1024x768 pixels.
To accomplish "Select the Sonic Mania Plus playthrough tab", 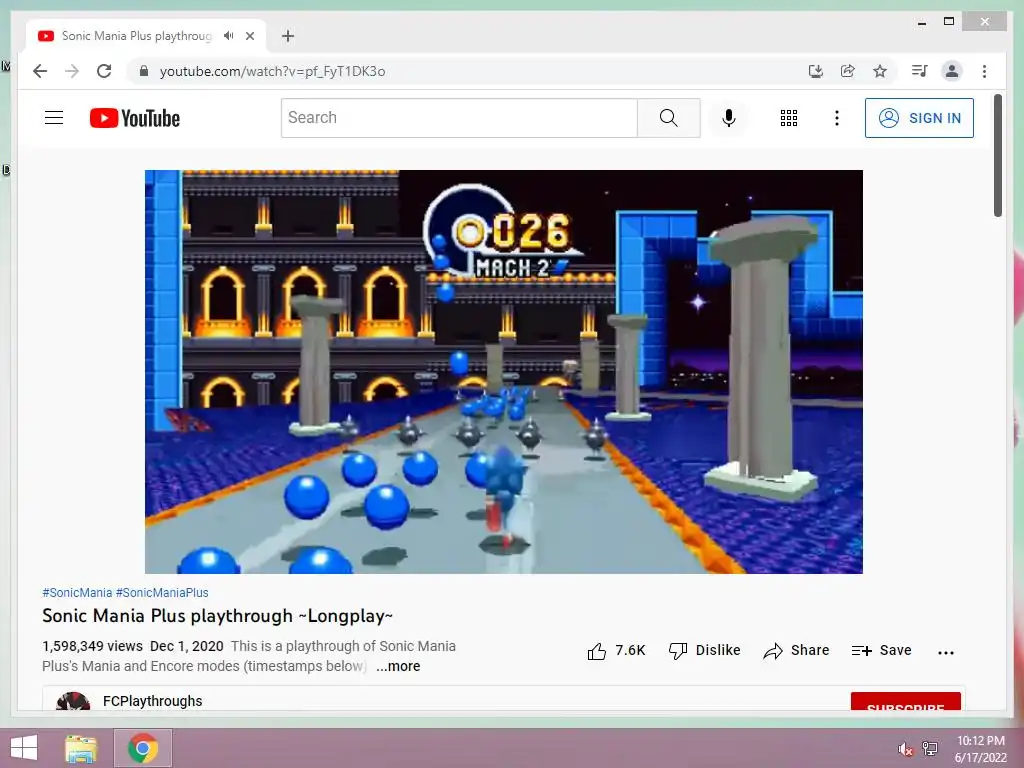I will (x=136, y=36).
